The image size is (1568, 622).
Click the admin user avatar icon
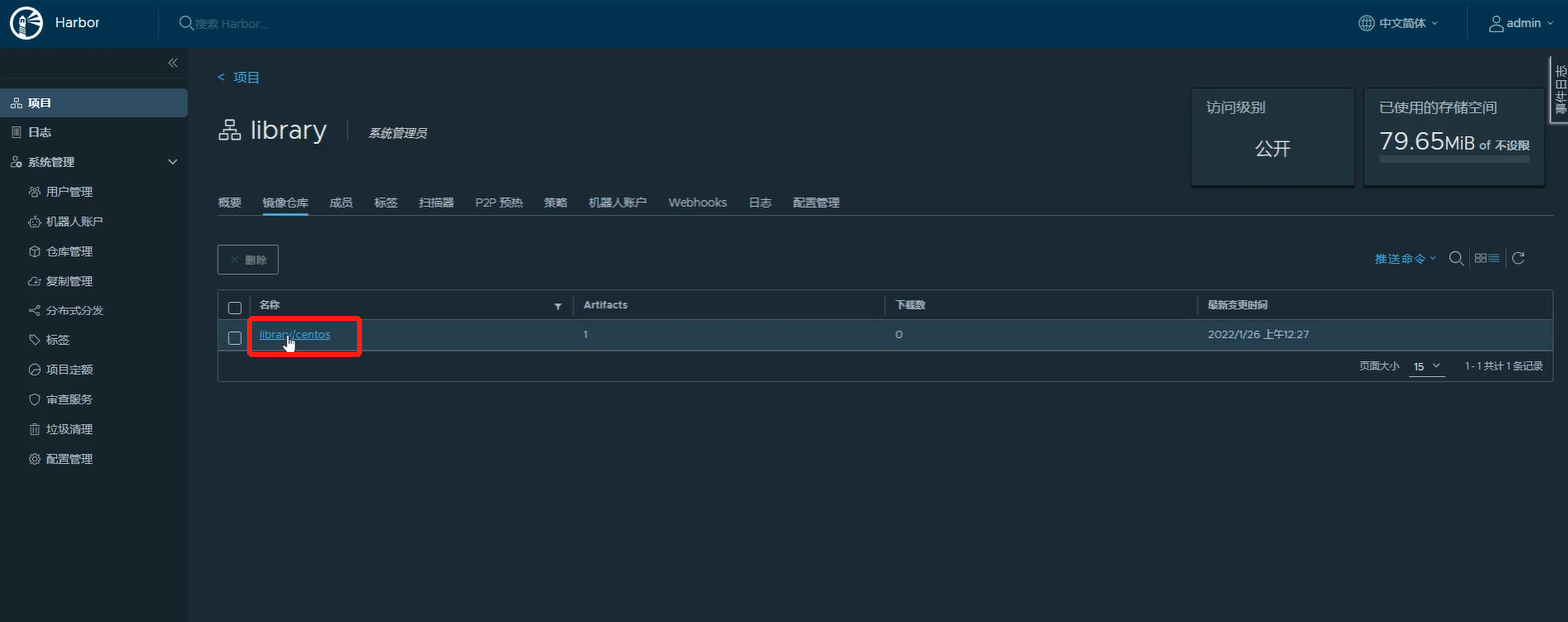click(x=1496, y=23)
